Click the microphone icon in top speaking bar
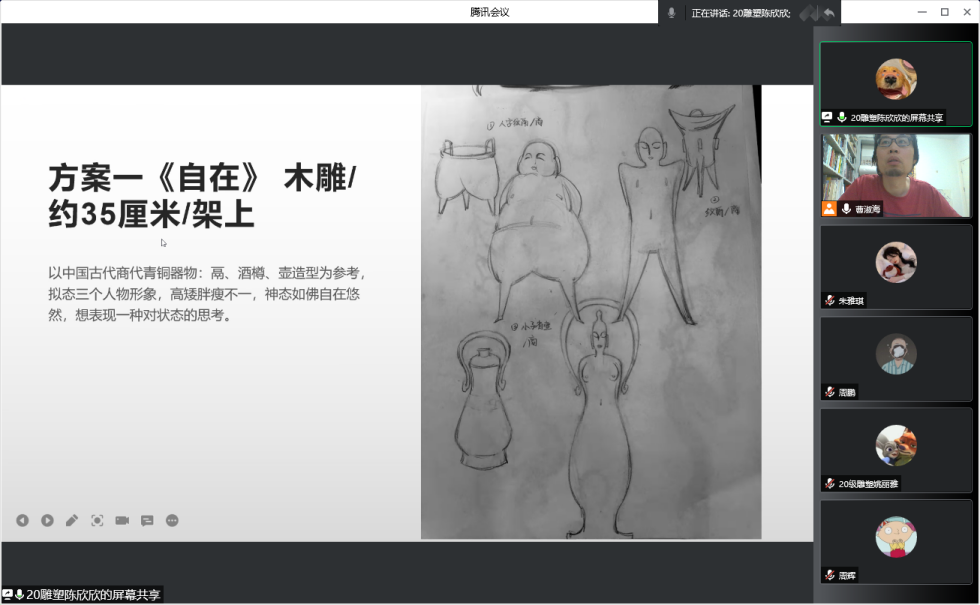The image size is (980, 605). click(671, 13)
